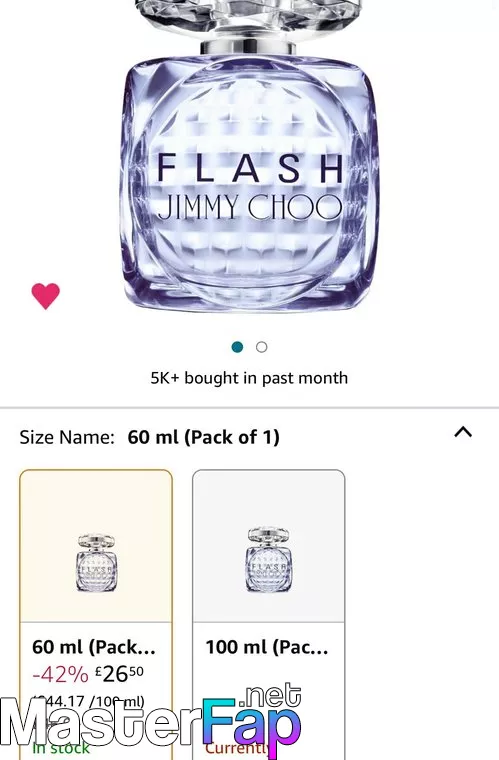This screenshot has width=499, height=760.
Task: Tap the 100 ml bottle thumbnail image
Action: (269, 559)
